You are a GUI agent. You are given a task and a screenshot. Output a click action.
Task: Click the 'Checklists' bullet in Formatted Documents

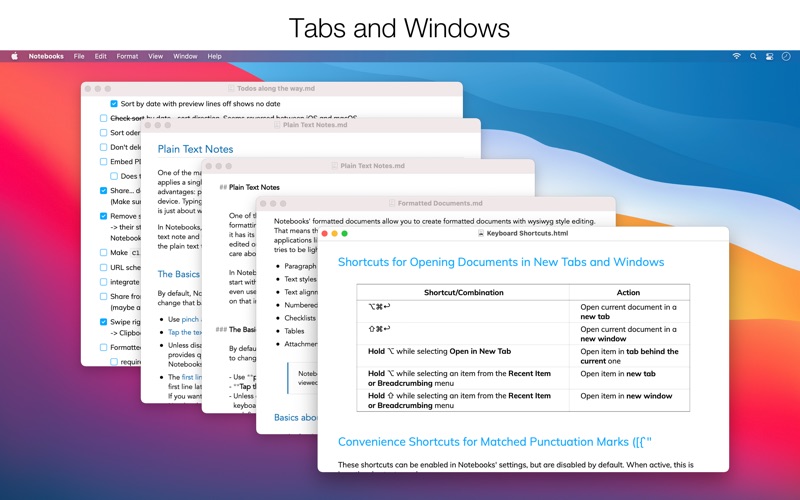point(300,318)
